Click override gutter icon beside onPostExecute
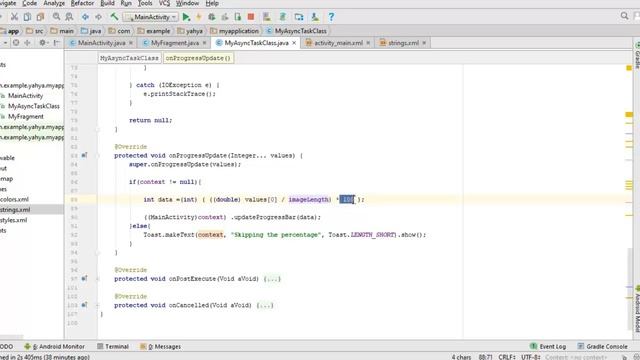Image resolution: width=640 pixels, height=360 pixels. (84, 278)
